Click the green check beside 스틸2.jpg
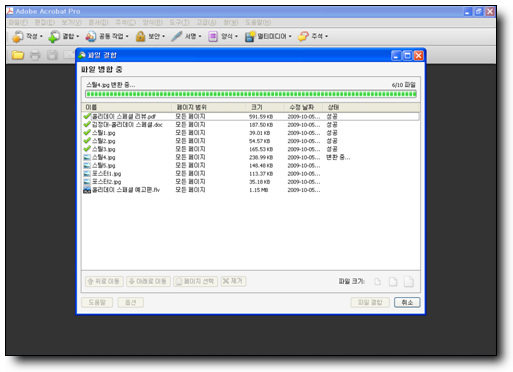The width and height of the screenshot is (513, 372). [87, 141]
